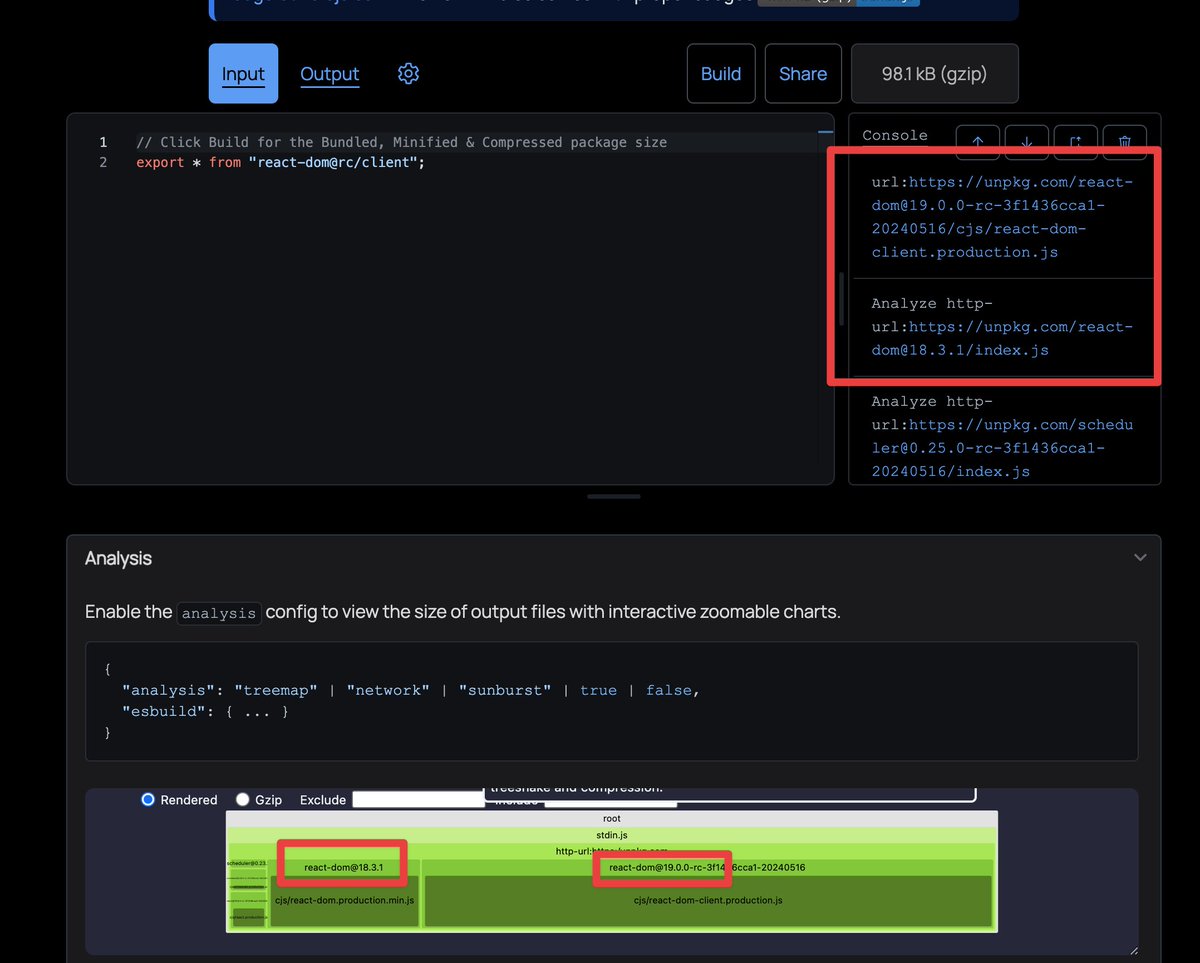The width and height of the screenshot is (1200, 963).
Task: Click the editor line with react-dom@rc/client export
Action: coord(281,161)
